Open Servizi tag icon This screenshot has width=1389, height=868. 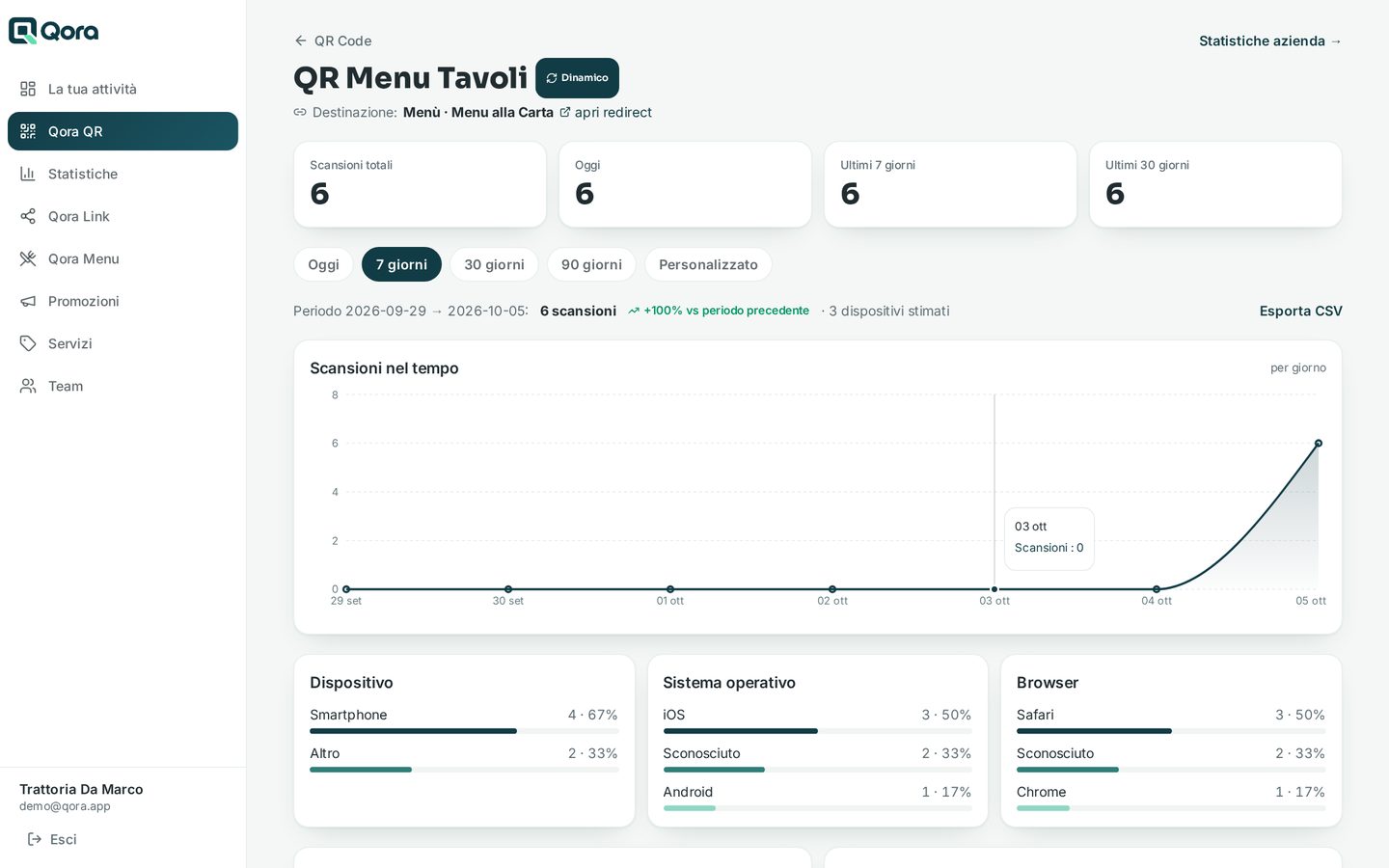pos(28,343)
